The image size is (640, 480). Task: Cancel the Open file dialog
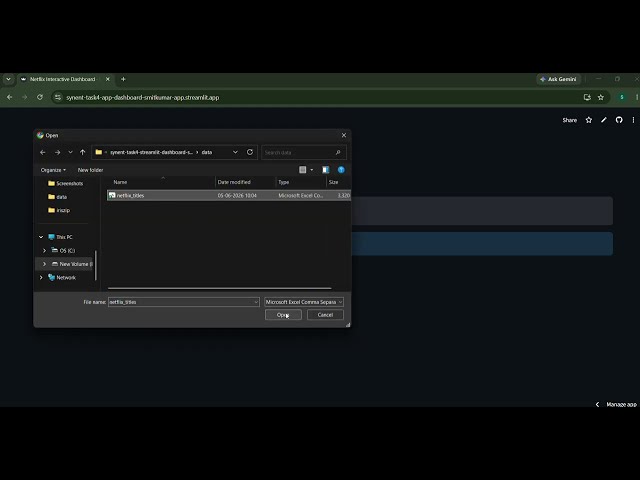[325, 315]
